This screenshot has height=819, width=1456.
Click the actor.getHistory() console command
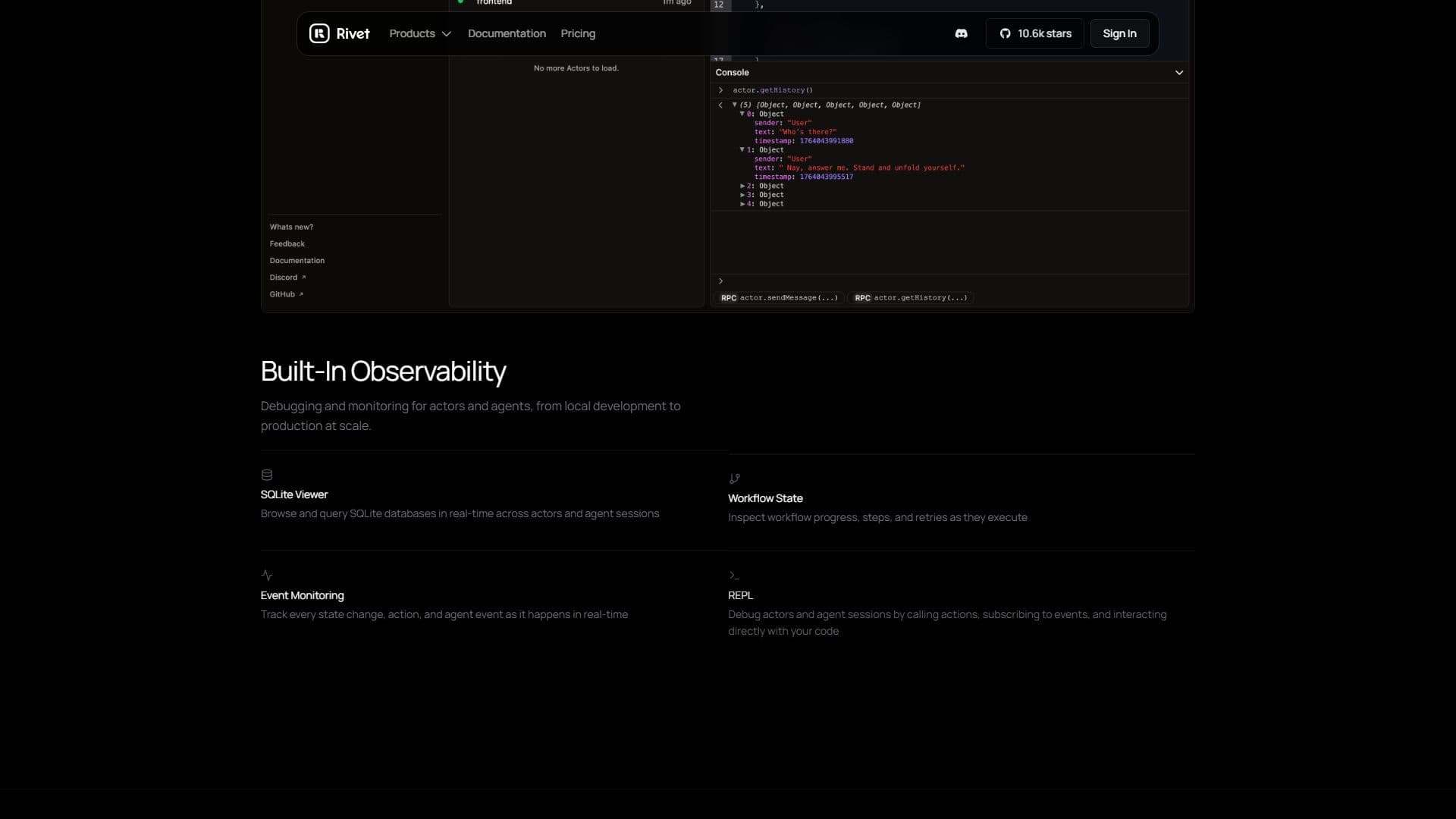pyautogui.click(x=773, y=90)
